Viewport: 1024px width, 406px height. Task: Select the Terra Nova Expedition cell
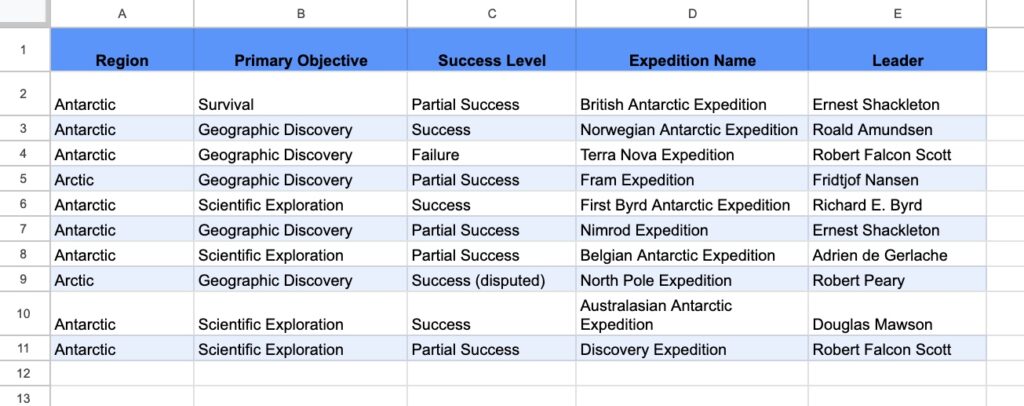click(x=657, y=155)
